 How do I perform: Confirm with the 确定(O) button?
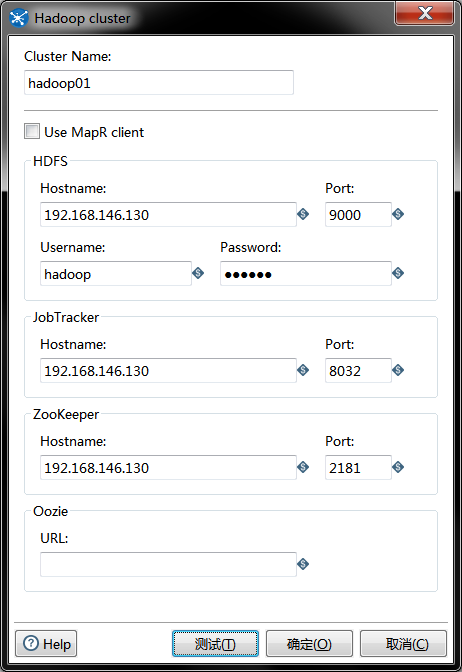click(x=309, y=643)
